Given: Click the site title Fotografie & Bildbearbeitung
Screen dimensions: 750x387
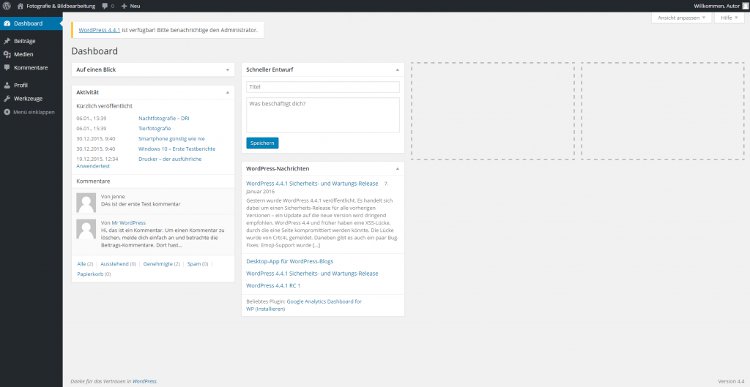Looking at the screenshot, I should [60, 6].
